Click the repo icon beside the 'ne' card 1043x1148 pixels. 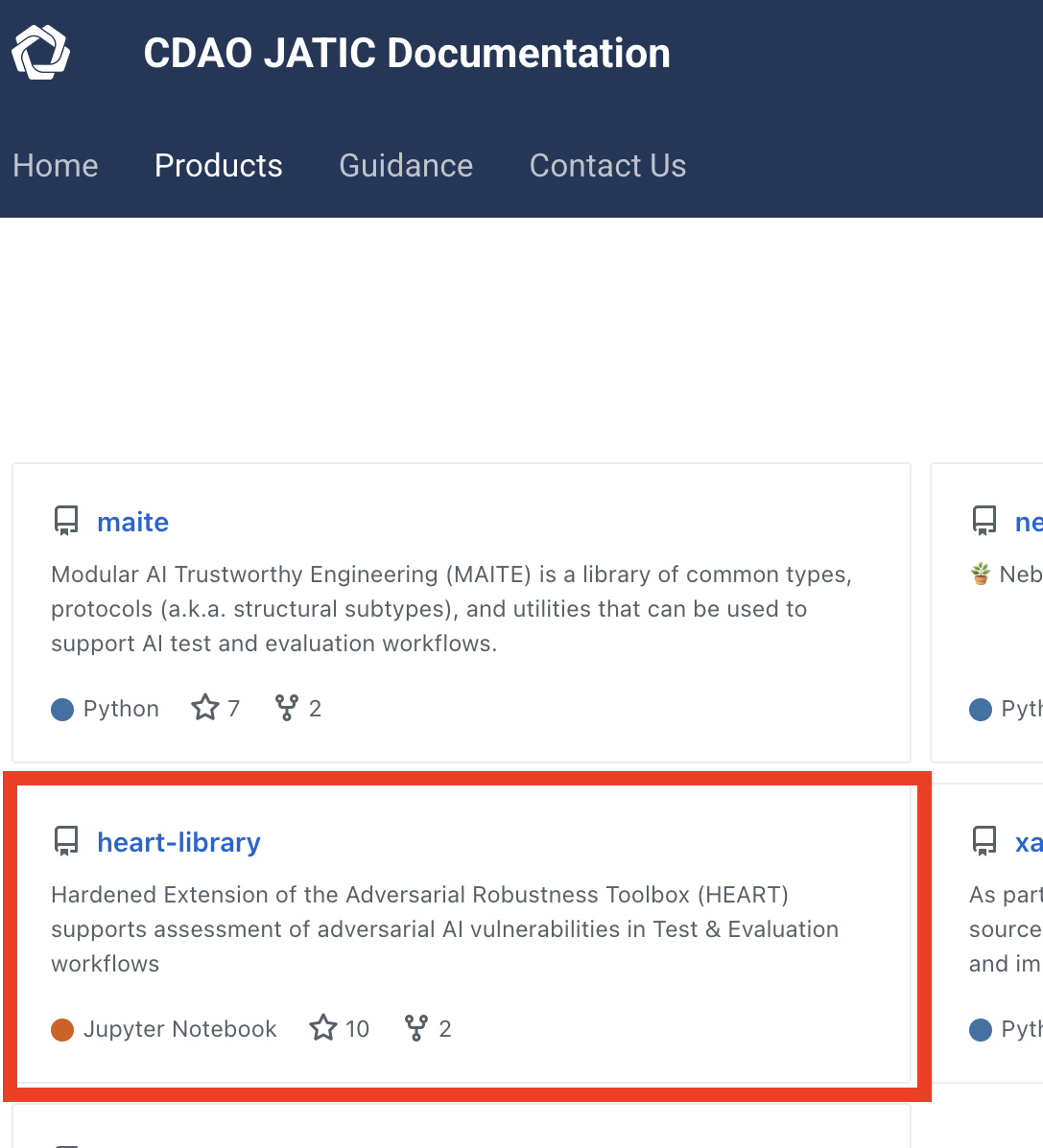(x=984, y=522)
